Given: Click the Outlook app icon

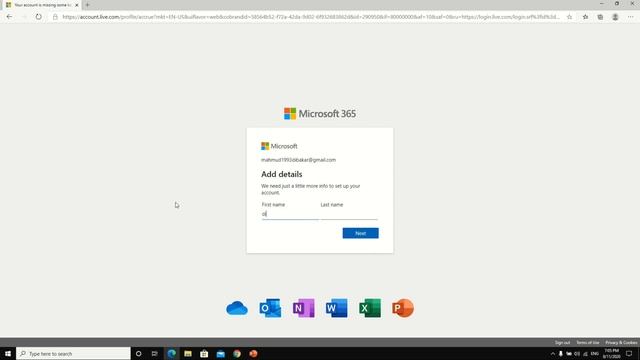Looking at the screenshot, I should tap(270, 308).
